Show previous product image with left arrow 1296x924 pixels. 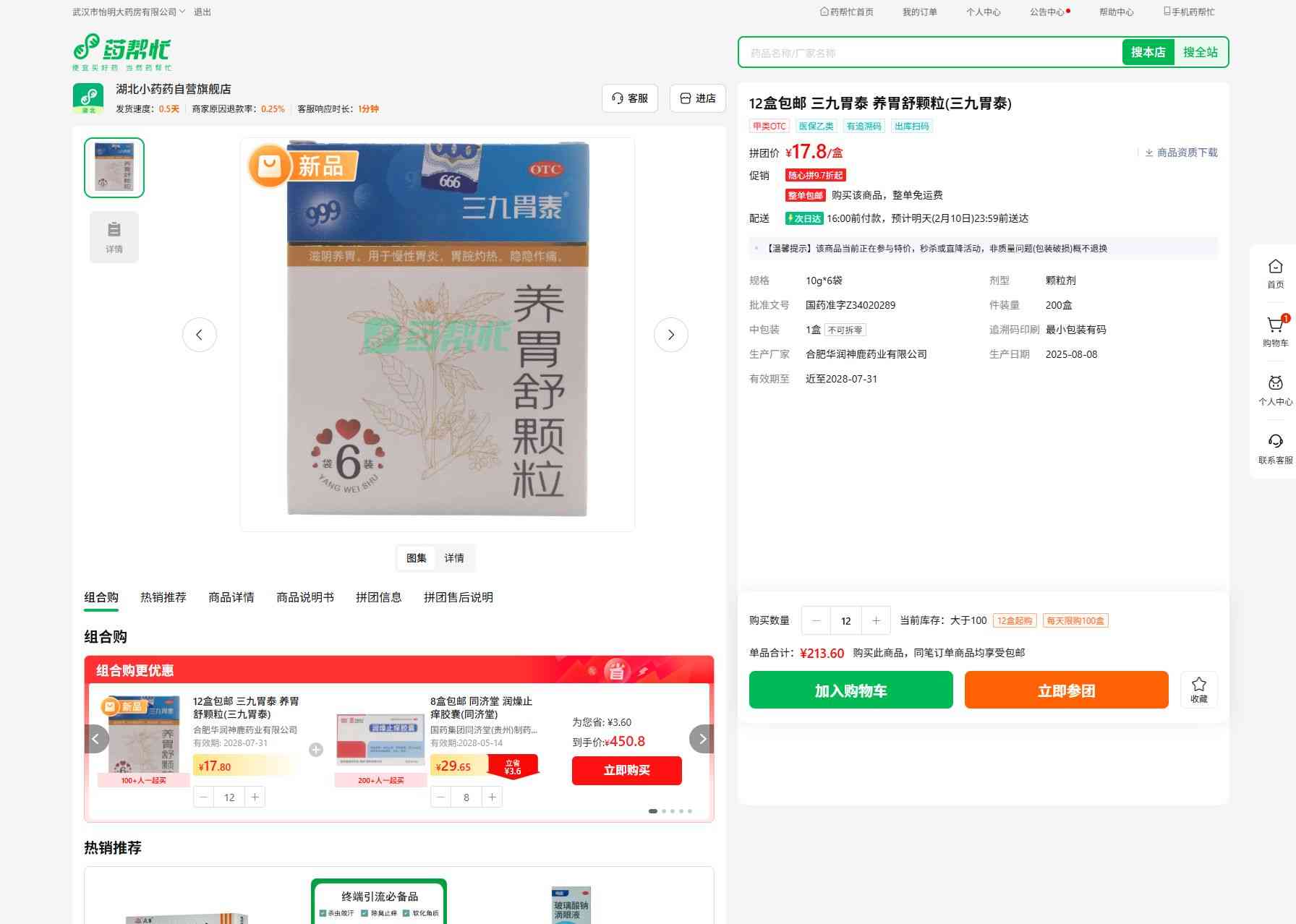click(x=200, y=335)
